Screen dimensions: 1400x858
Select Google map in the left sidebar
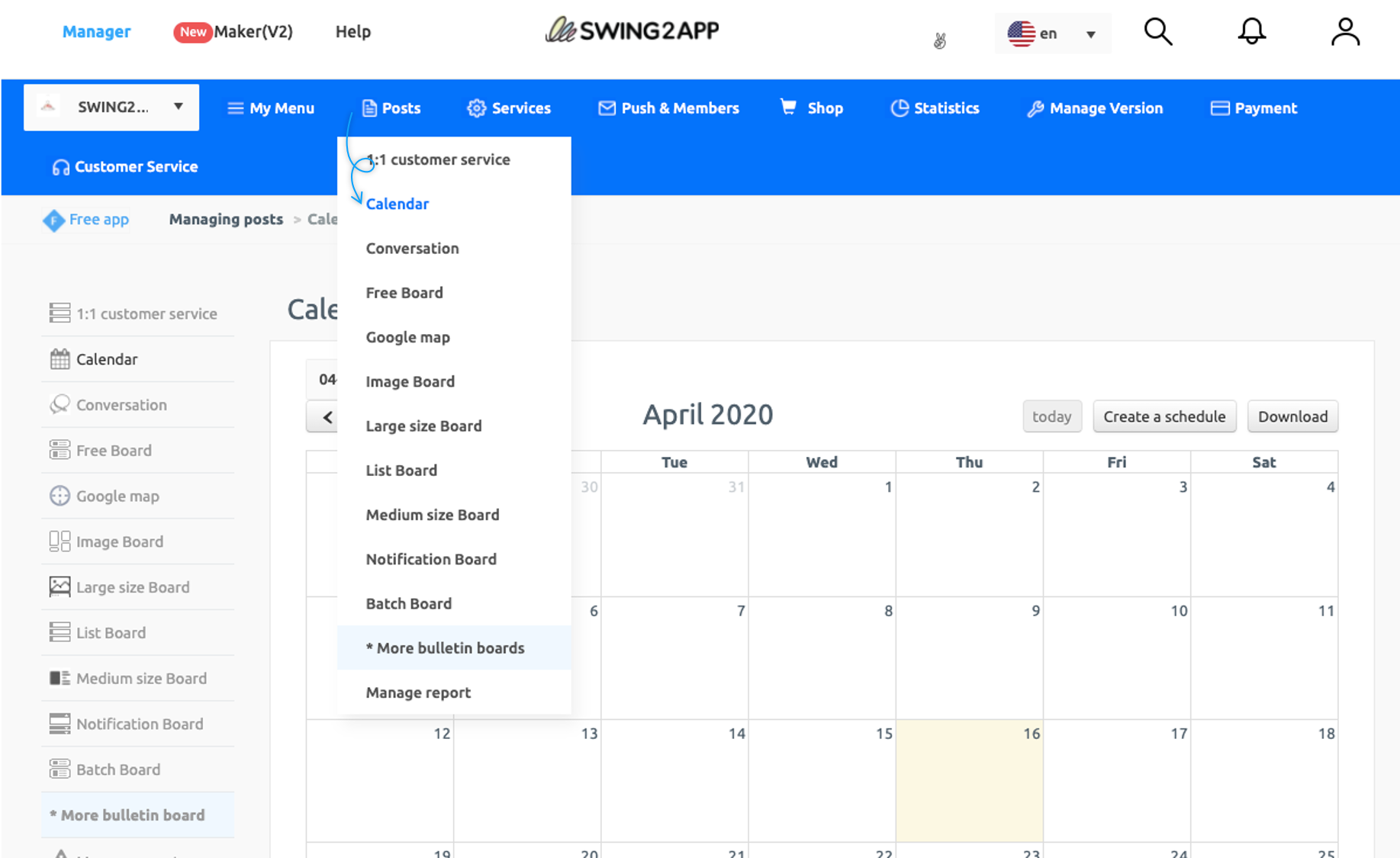[117, 496]
